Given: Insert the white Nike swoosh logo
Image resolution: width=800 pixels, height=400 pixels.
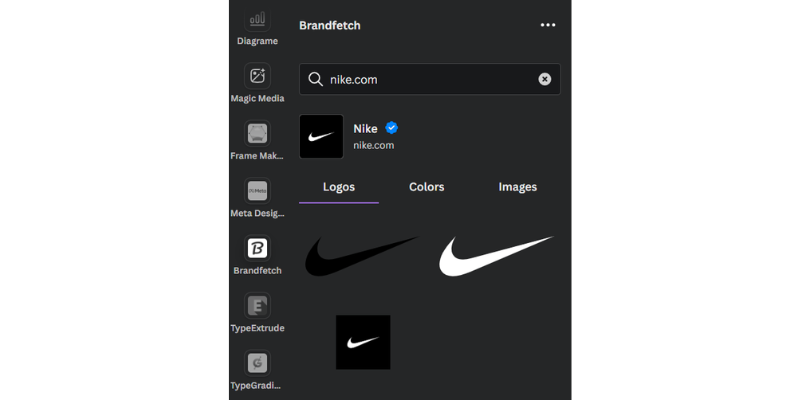Looking at the screenshot, I should coord(495,256).
